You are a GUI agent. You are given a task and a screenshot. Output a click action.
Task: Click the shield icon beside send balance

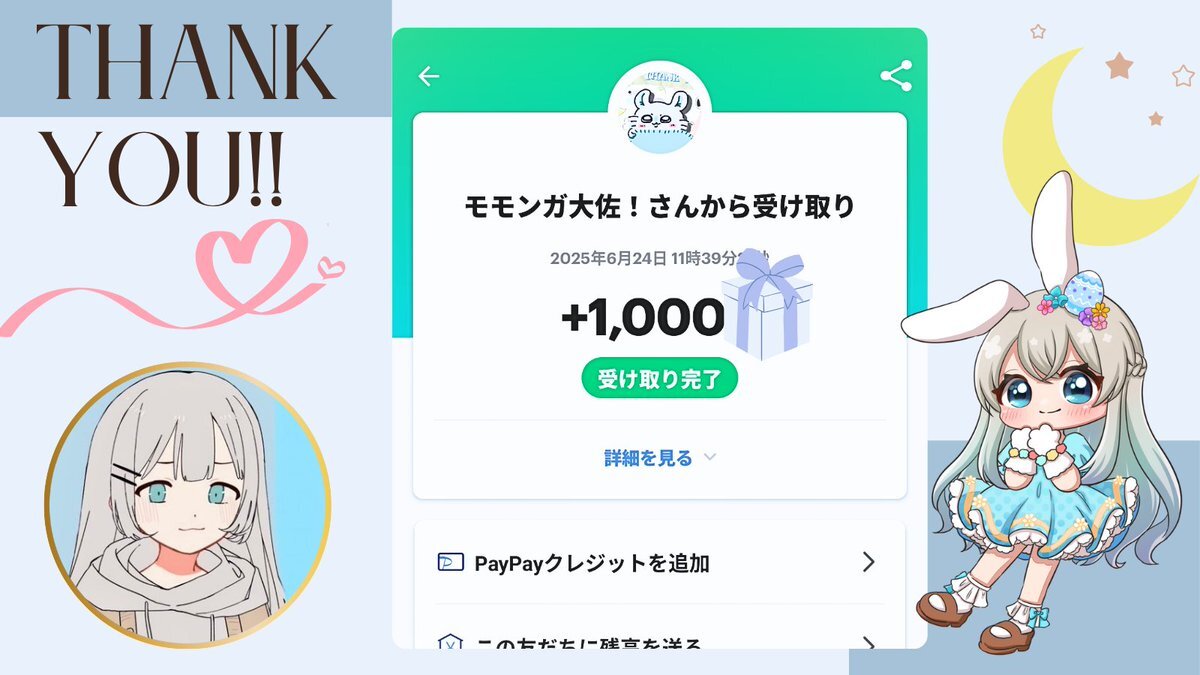point(450,642)
